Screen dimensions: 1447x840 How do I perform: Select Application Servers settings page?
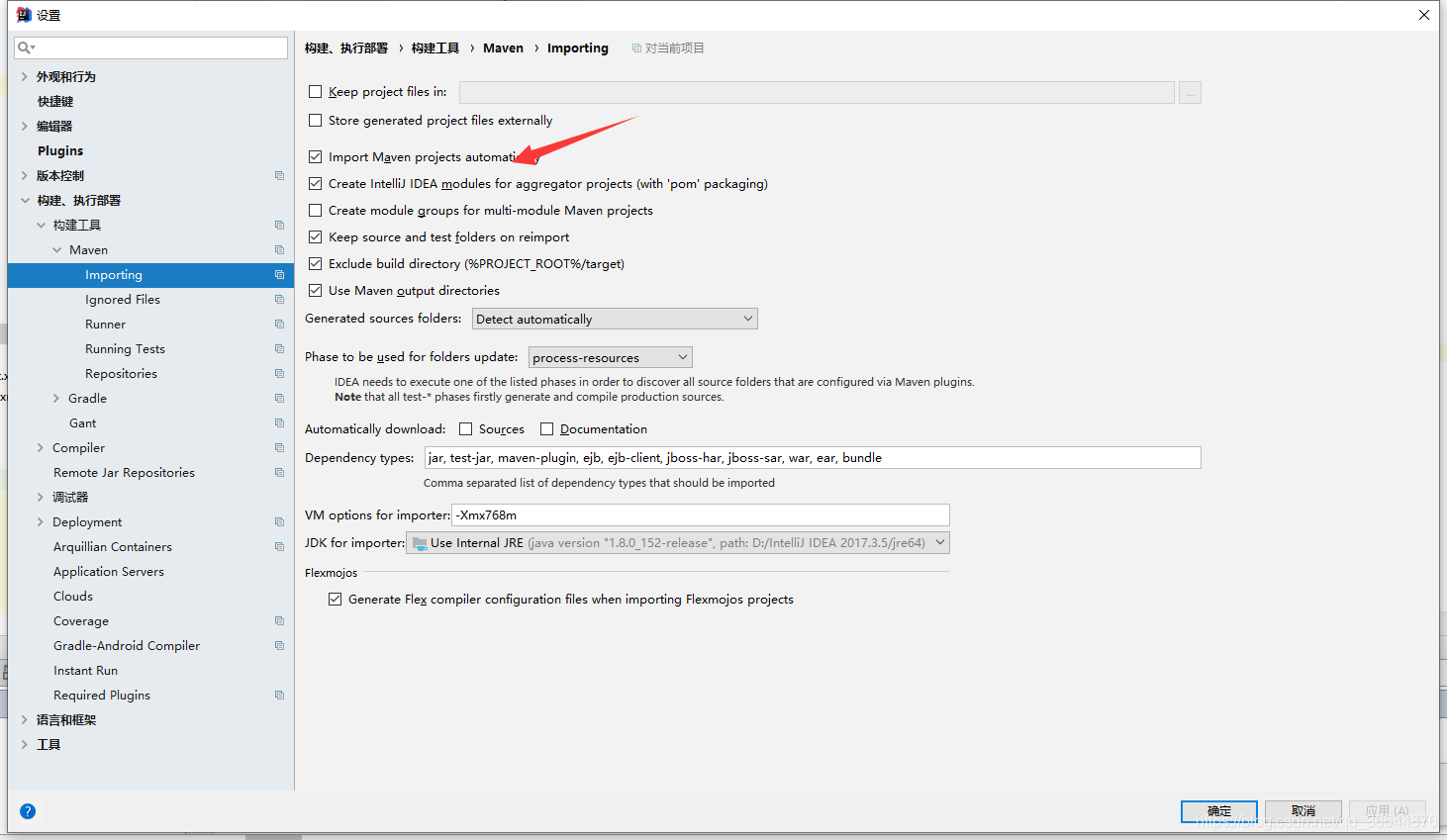tap(109, 572)
